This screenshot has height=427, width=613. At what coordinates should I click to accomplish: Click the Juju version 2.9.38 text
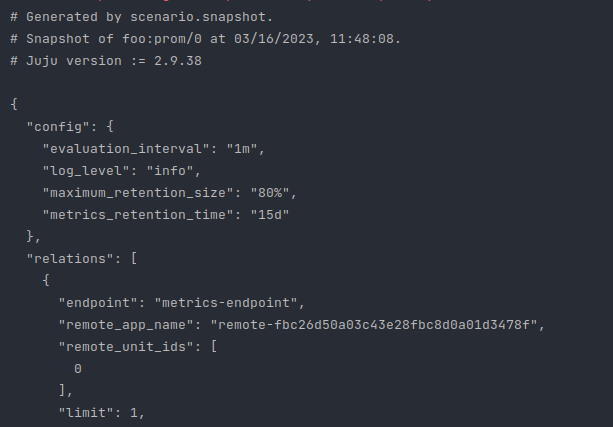(106, 61)
